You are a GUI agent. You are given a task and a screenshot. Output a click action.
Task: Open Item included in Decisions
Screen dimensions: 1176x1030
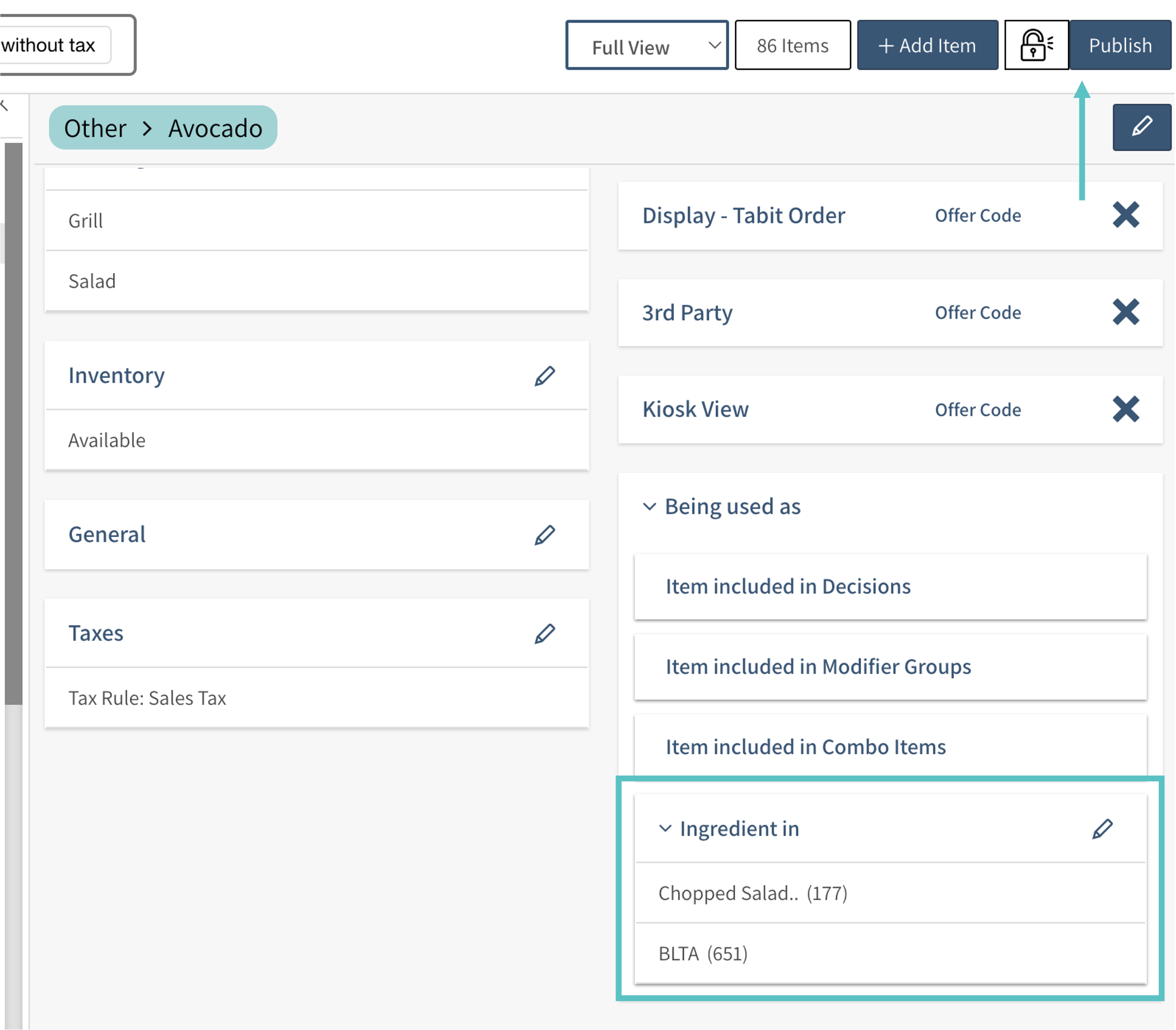click(x=788, y=587)
